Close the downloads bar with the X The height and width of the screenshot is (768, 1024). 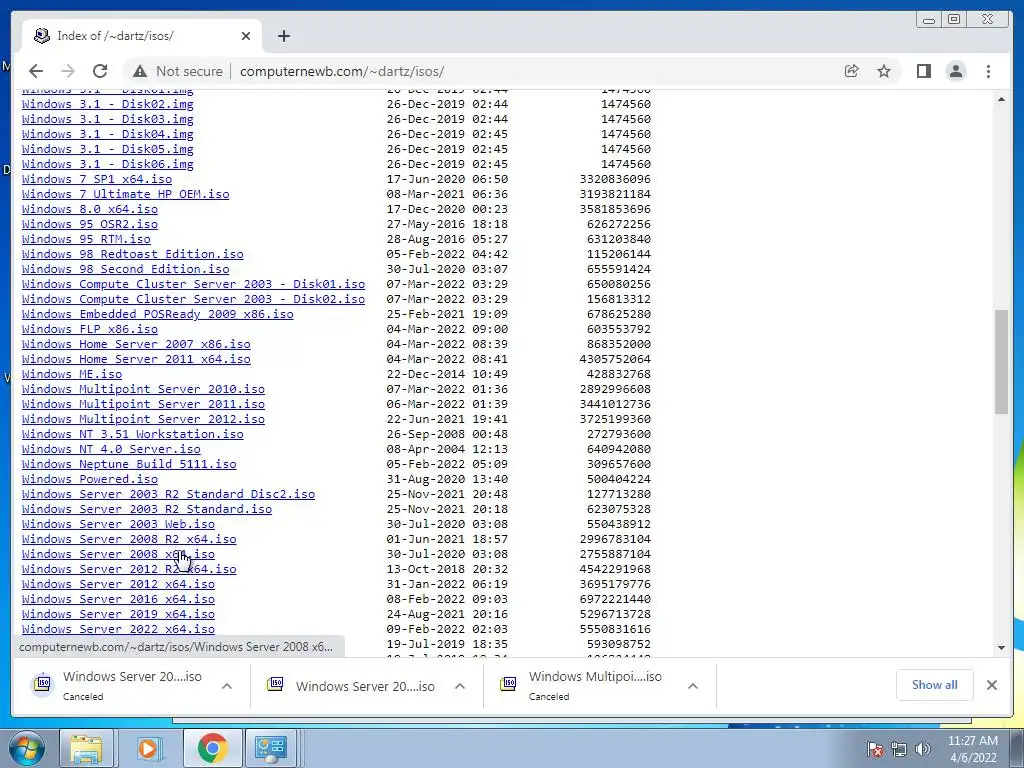pos(992,684)
